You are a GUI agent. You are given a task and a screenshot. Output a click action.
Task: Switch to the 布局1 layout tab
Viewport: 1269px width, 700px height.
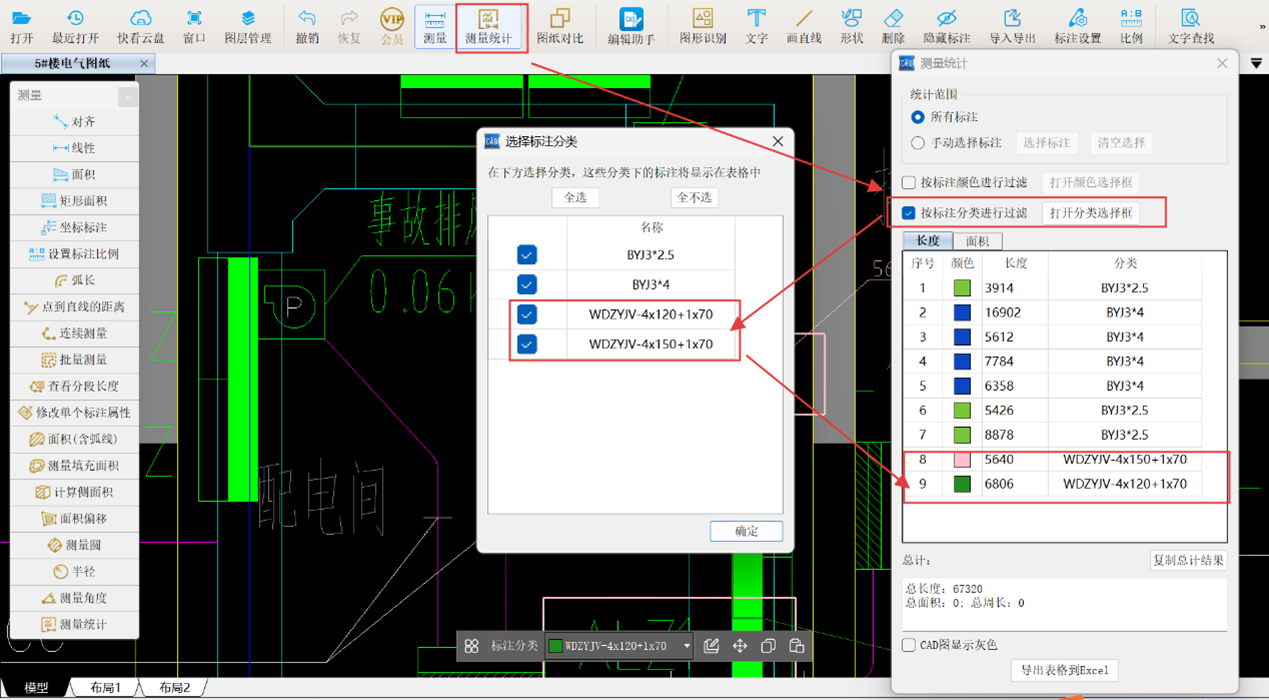click(x=105, y=688)
